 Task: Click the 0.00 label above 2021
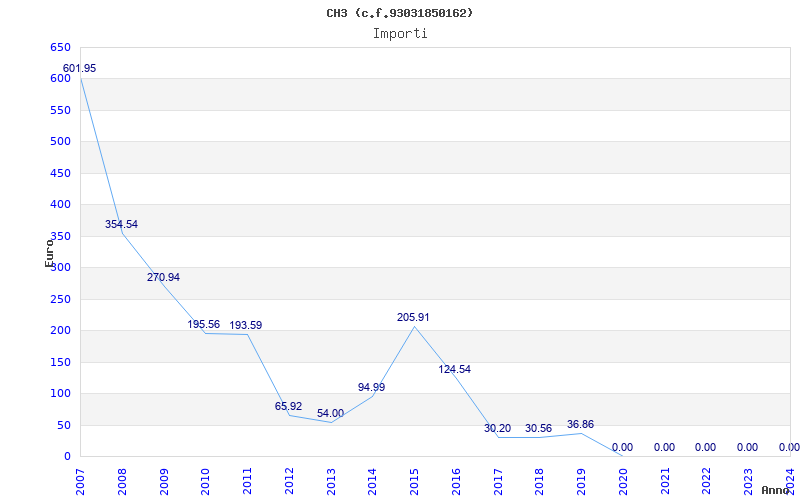tap(664, 447)
